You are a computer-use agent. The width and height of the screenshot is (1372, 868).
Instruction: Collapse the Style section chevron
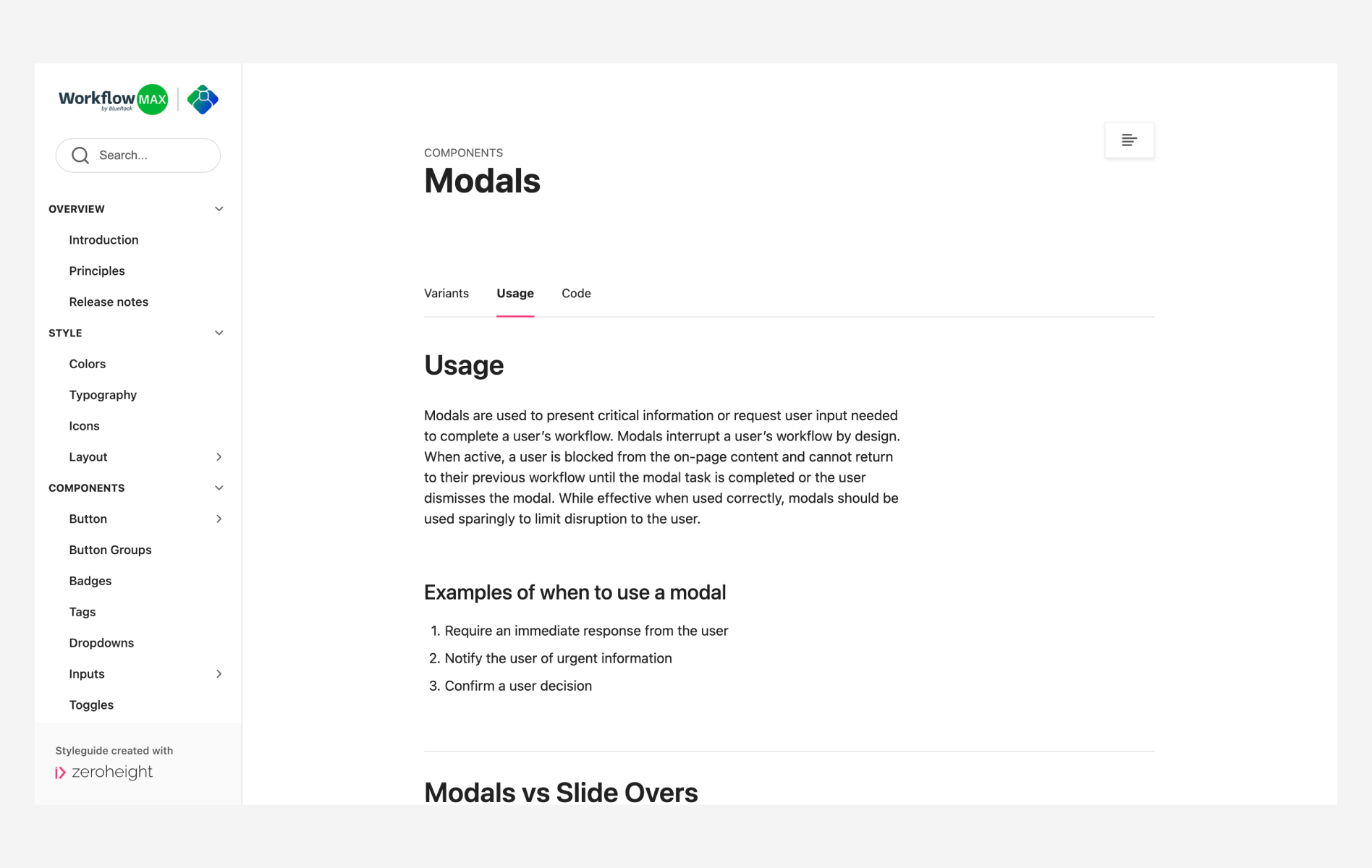[x=219, y=333]
